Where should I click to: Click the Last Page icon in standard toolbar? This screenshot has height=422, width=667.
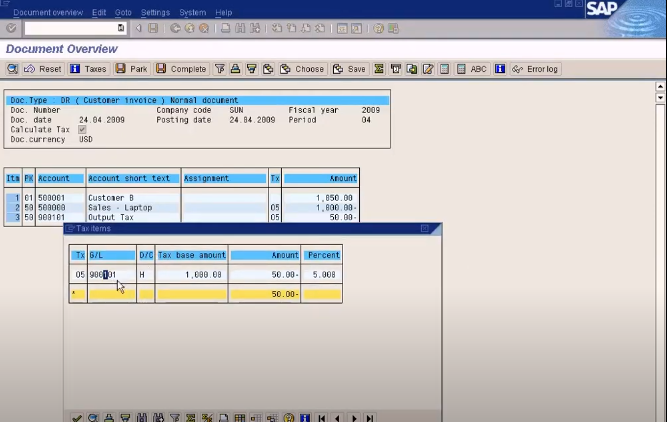click(x=320, y=29)
